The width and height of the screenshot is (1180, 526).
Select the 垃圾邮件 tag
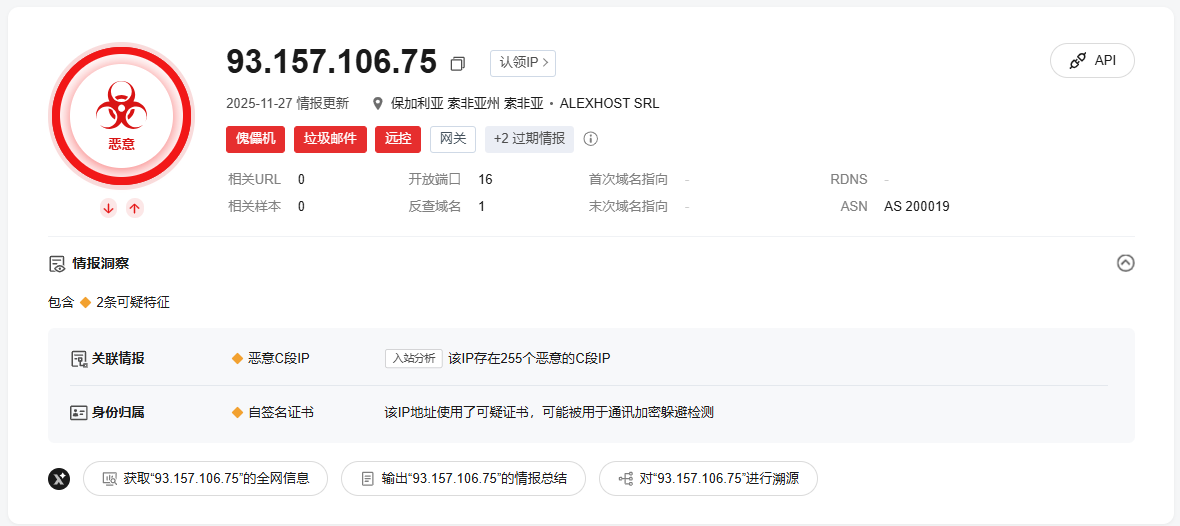[x=330, y=139]
